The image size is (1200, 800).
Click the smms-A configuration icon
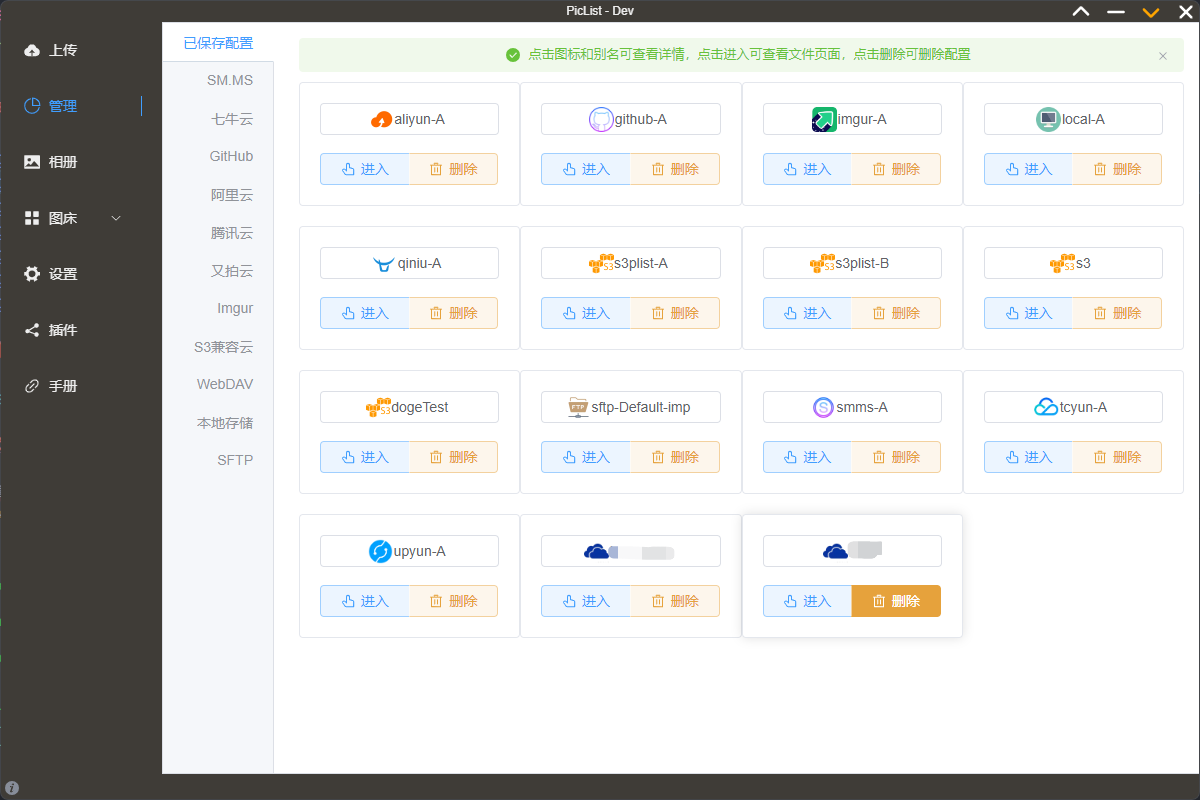(822, 407)
